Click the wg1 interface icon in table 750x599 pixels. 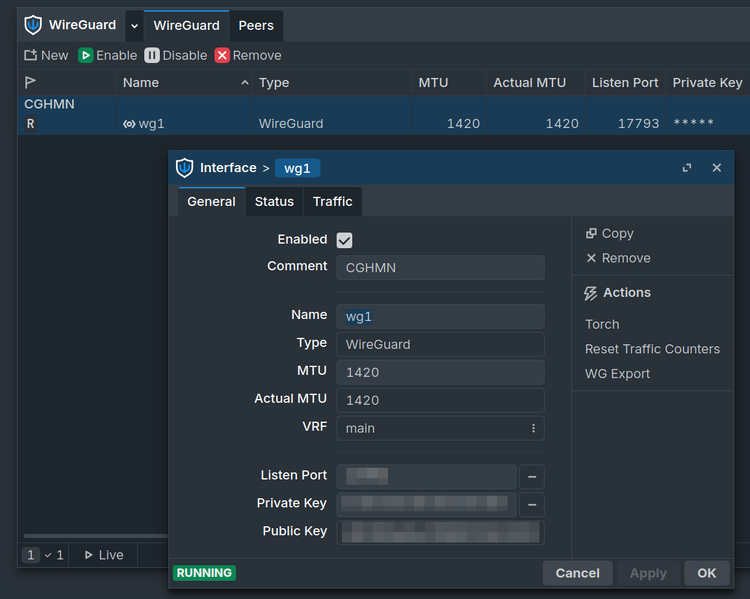click(129, 124)
